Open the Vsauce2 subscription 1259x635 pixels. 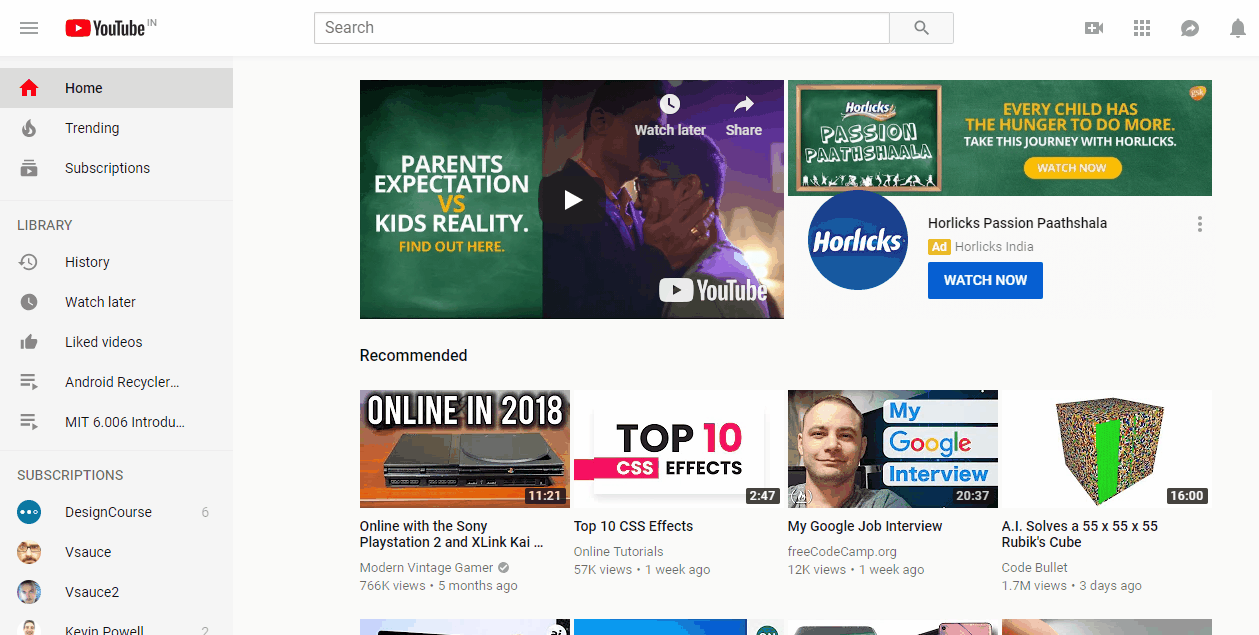click(x=116, y=592)
